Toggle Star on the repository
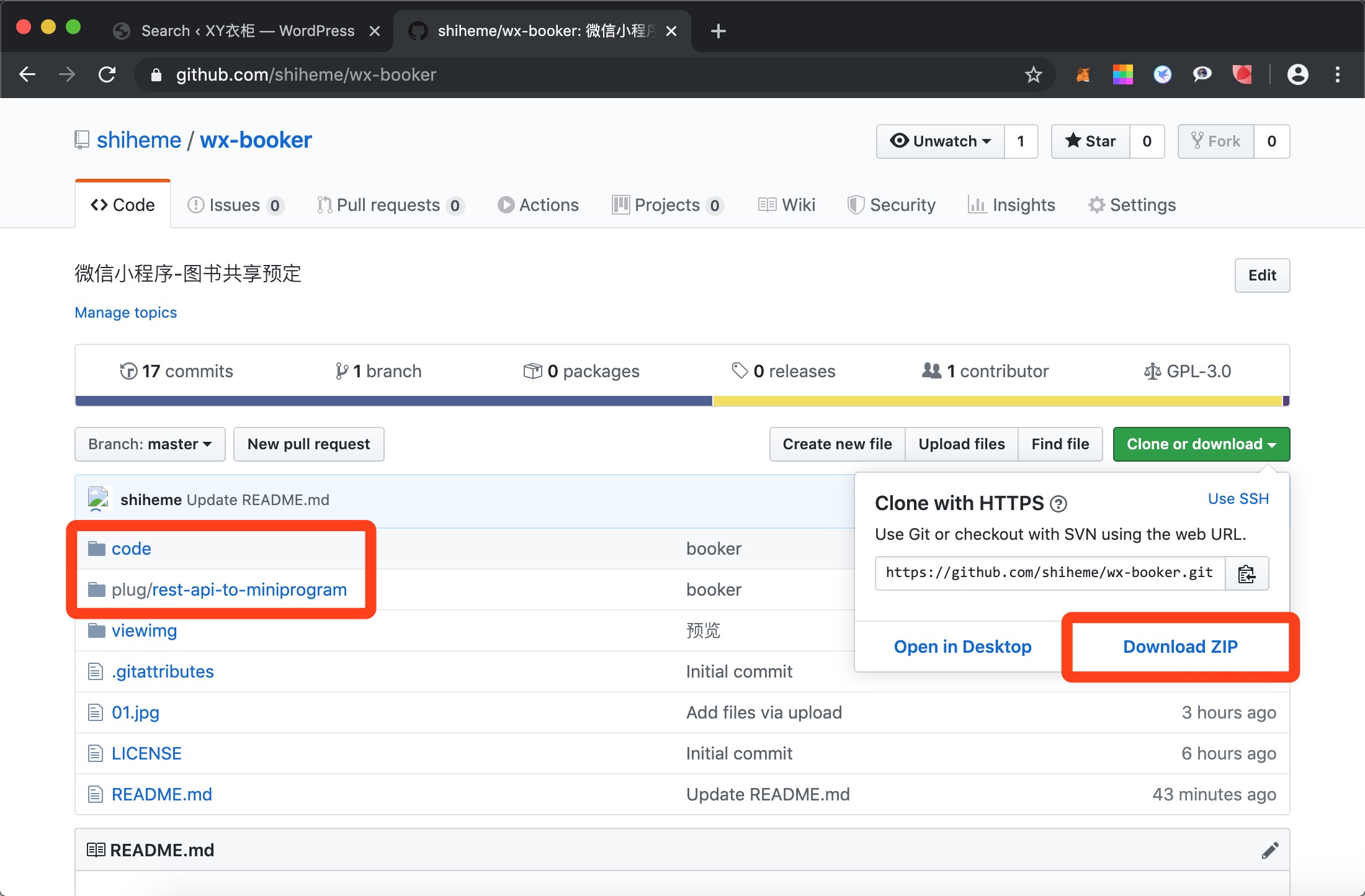 [1090, 141]
